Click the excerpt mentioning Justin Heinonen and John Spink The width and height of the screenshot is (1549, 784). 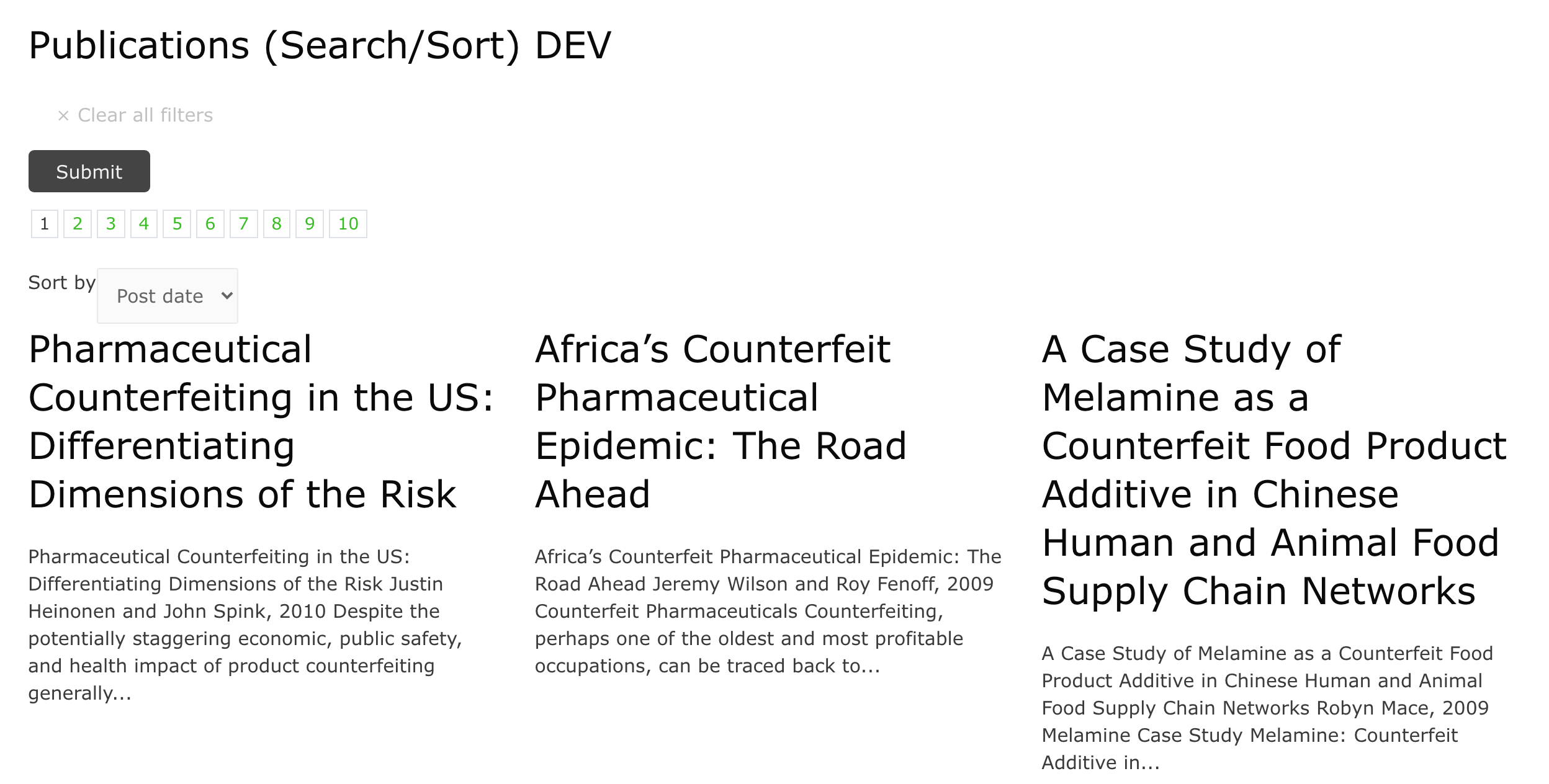(246, 625)
